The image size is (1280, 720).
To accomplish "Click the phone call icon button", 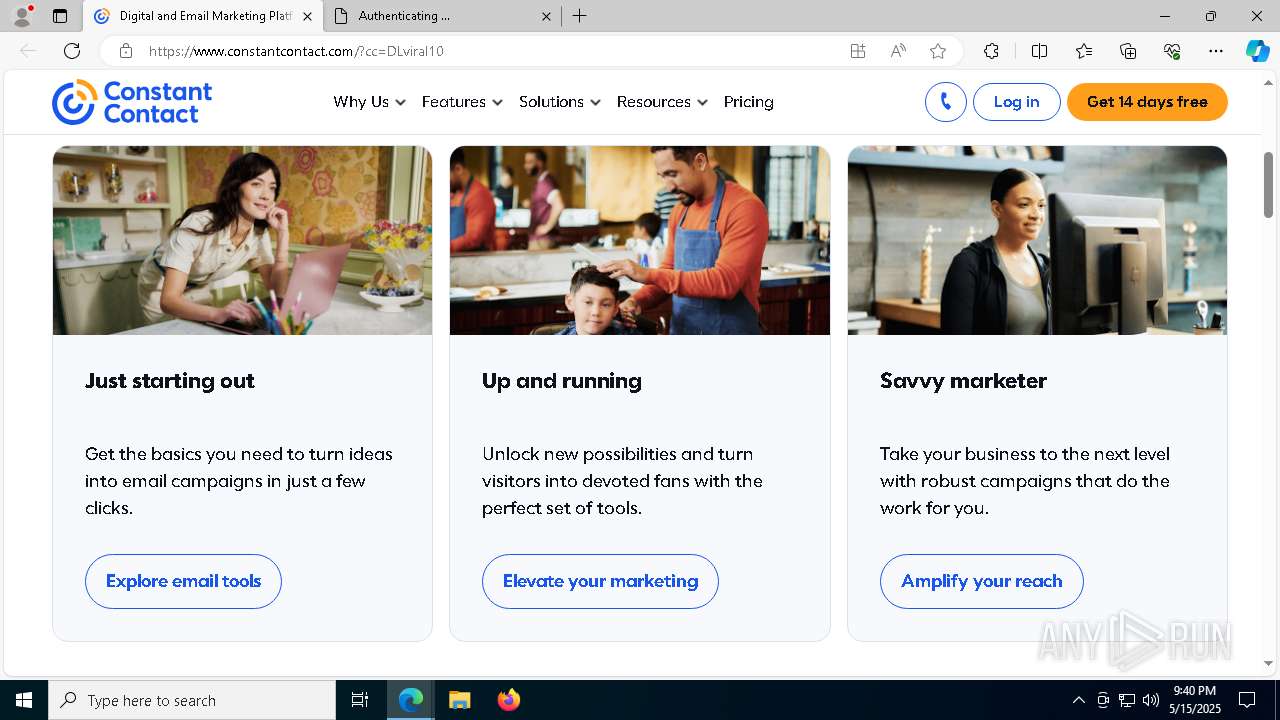I will click(x=945, y=102).
